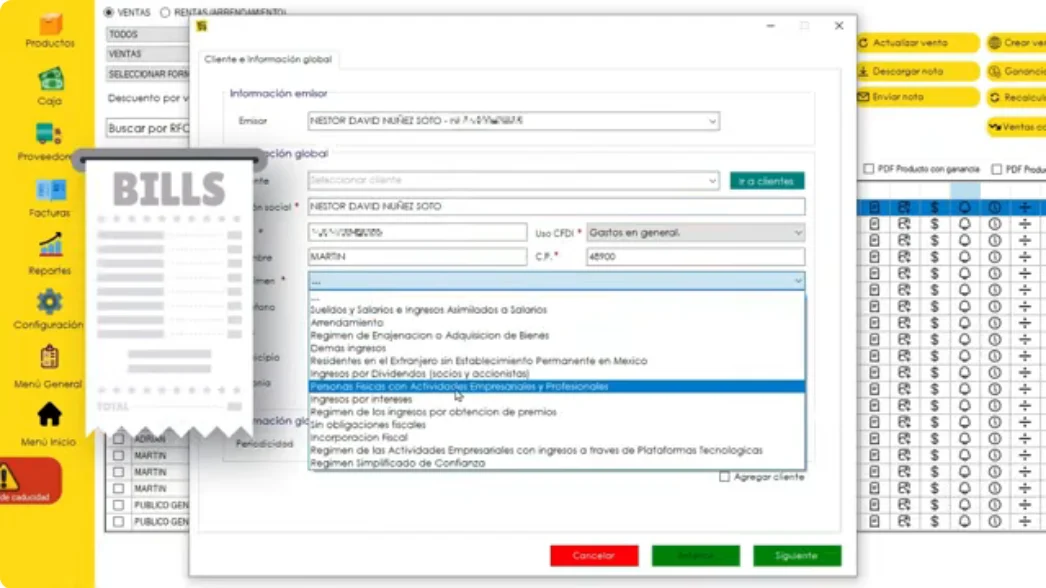The image size is (1046, 588).
Task: Open the Menú General clipboard icon
Action: pos(49,358)
